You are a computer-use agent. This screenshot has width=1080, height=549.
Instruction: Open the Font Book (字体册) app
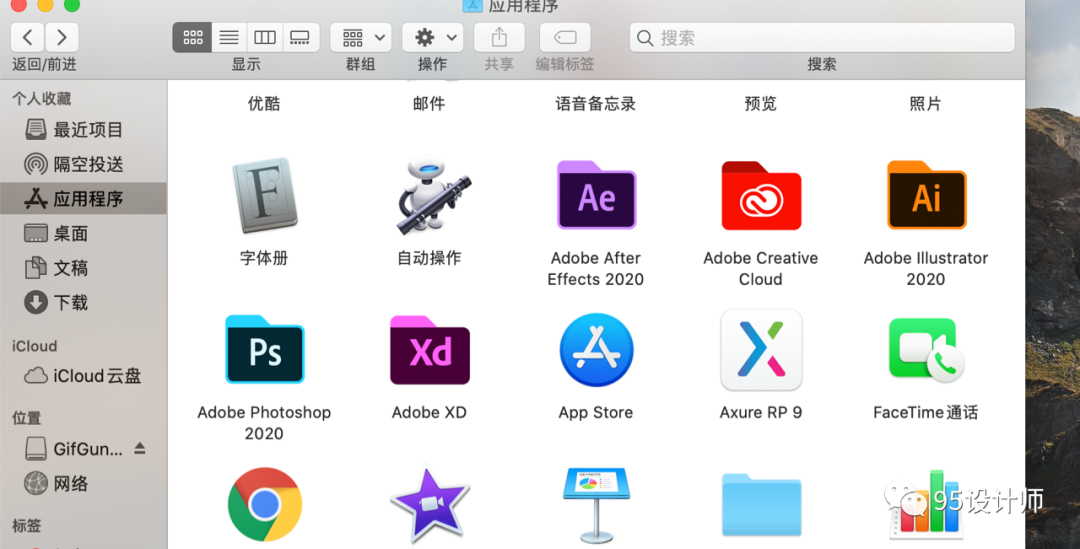click(x=264, y=195)
